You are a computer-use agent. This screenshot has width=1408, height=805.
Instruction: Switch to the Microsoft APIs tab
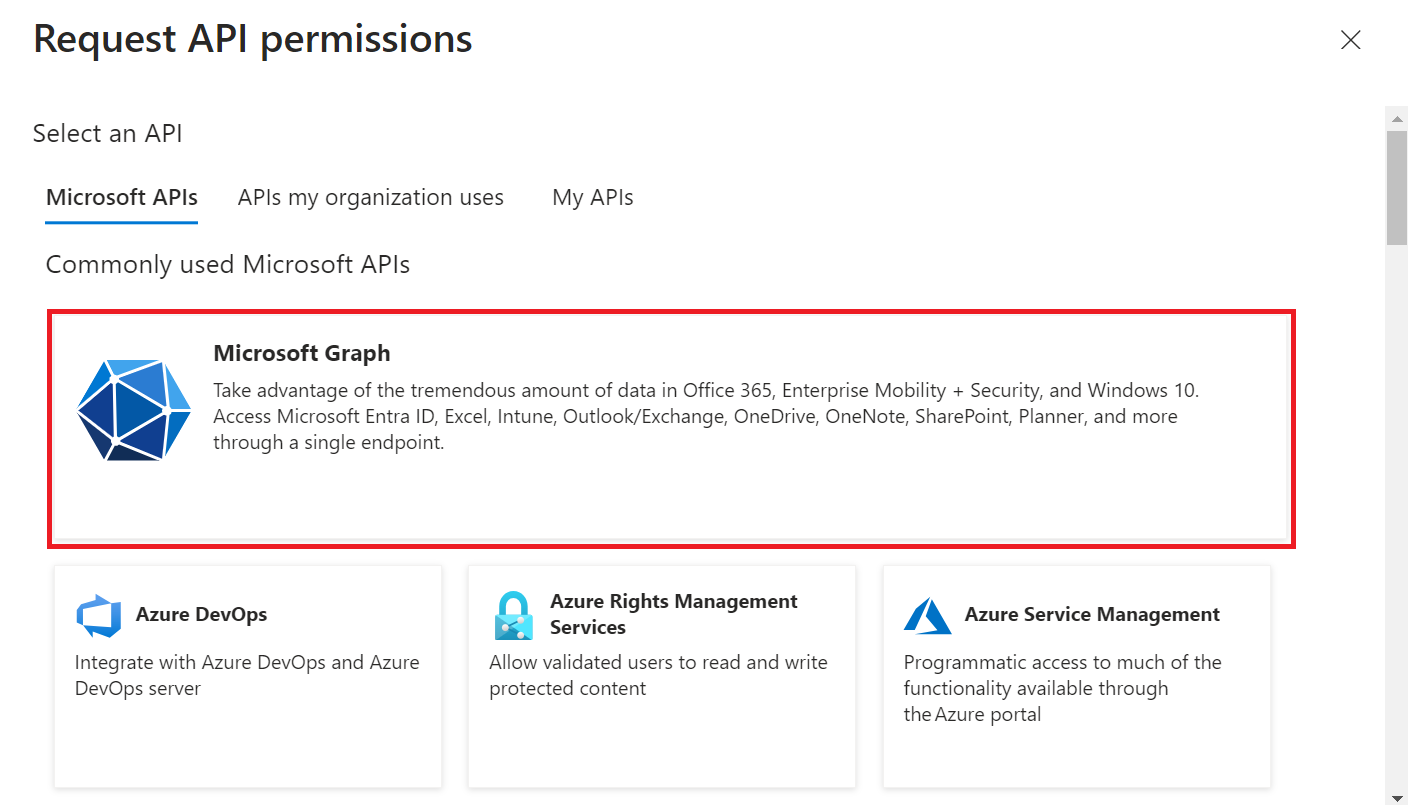(122, 198)
